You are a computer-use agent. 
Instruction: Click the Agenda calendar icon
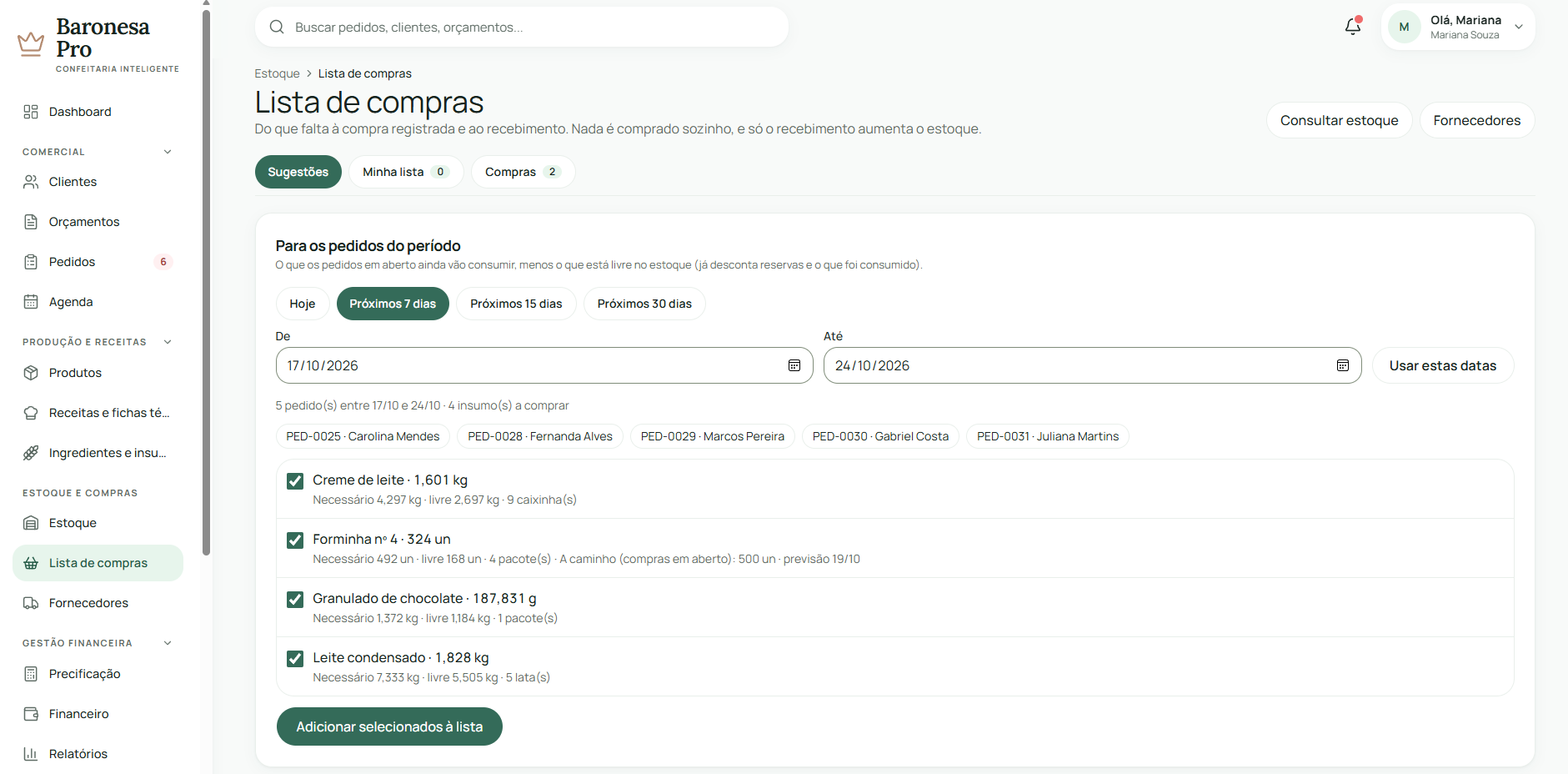click(31, 302)
